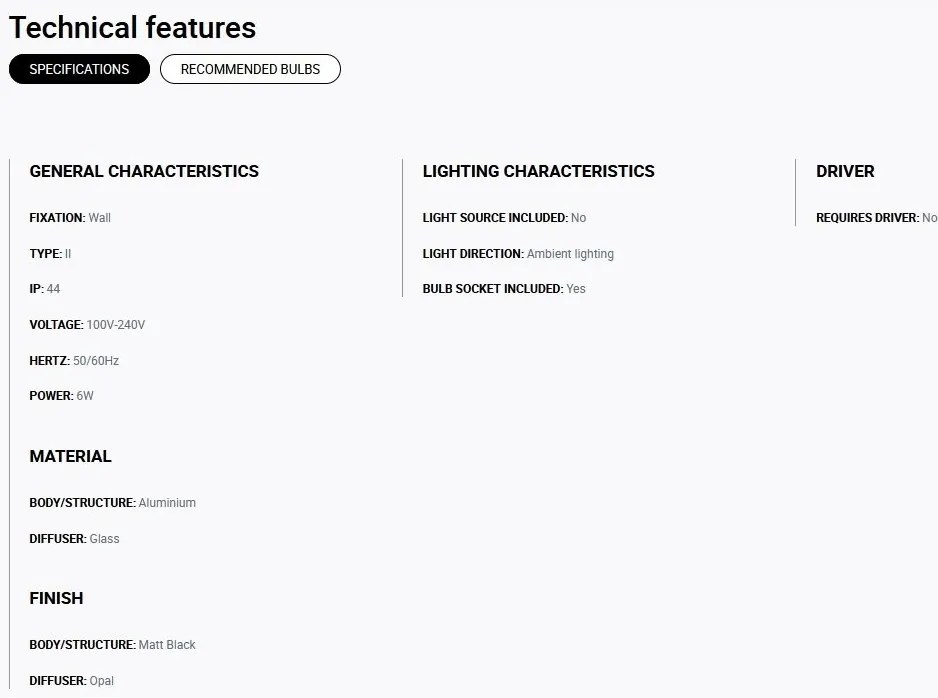The width and height of the screenshot is (938, 698).
Task: Click the Light Source Included: No row
Action: pyautogui.click(x=504, y=218)
